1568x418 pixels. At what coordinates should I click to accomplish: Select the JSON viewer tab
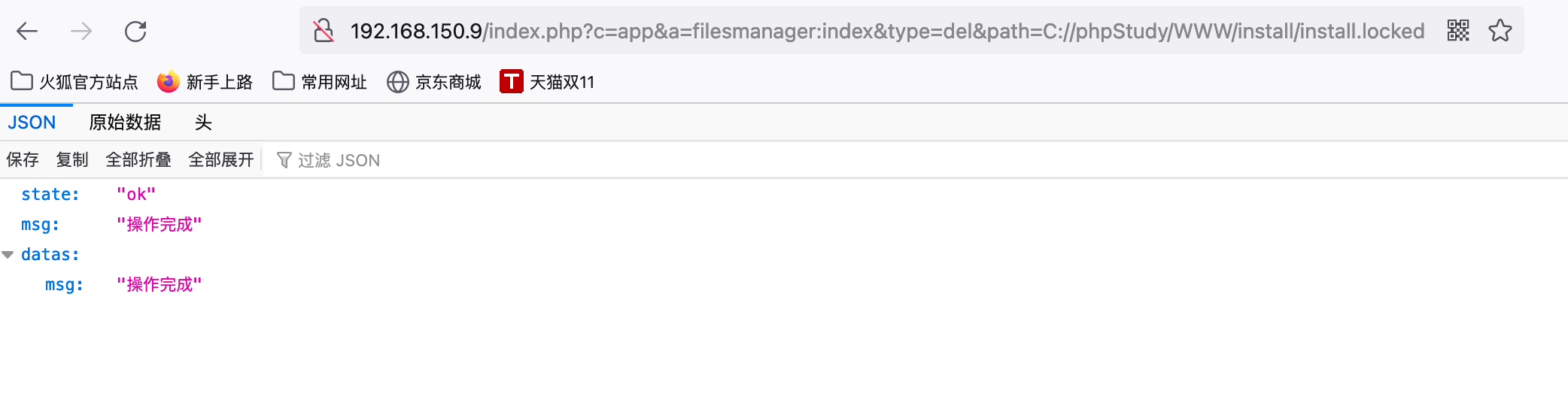32,123
